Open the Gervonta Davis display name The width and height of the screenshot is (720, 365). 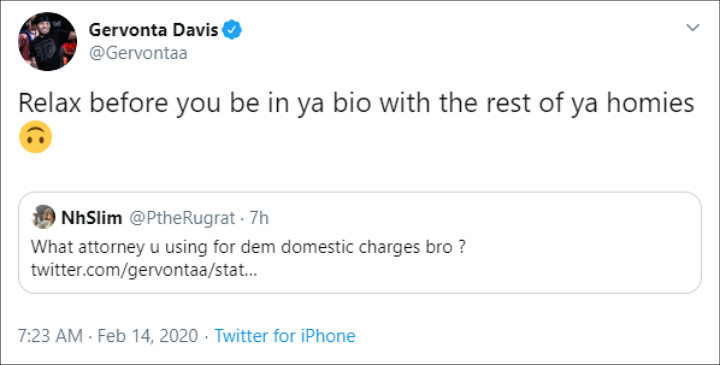(153, 30)
